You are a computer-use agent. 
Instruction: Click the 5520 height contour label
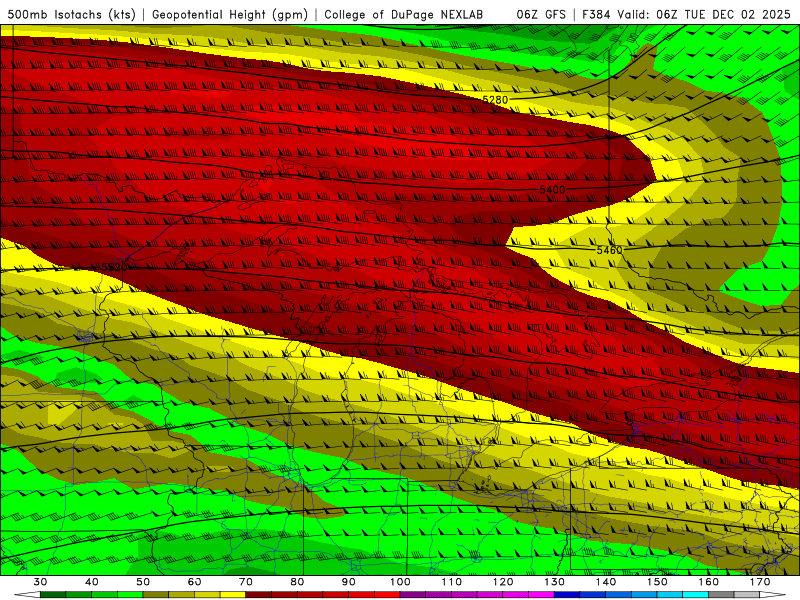pyautogui.click(x=114, y=267)
